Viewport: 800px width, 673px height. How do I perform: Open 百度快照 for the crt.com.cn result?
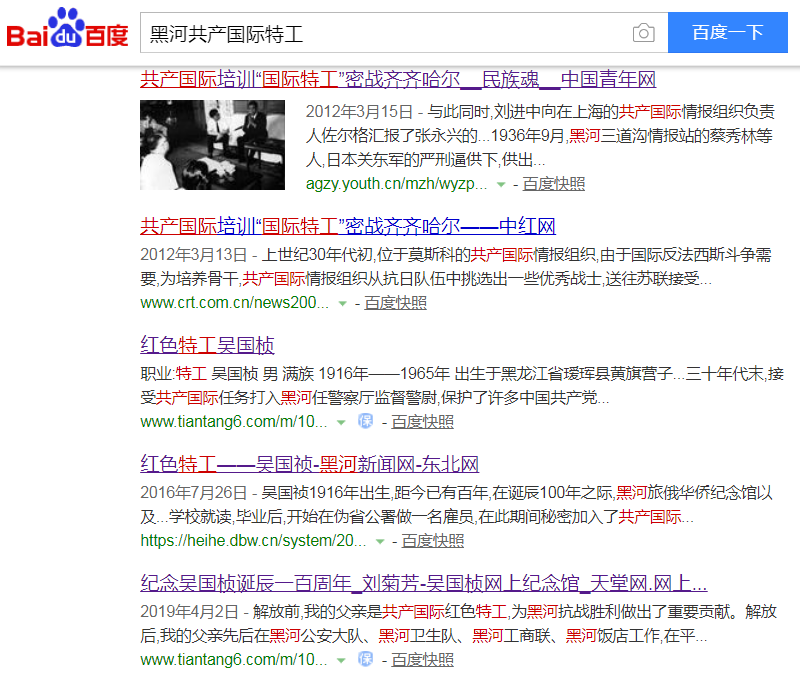click(395, 303)
